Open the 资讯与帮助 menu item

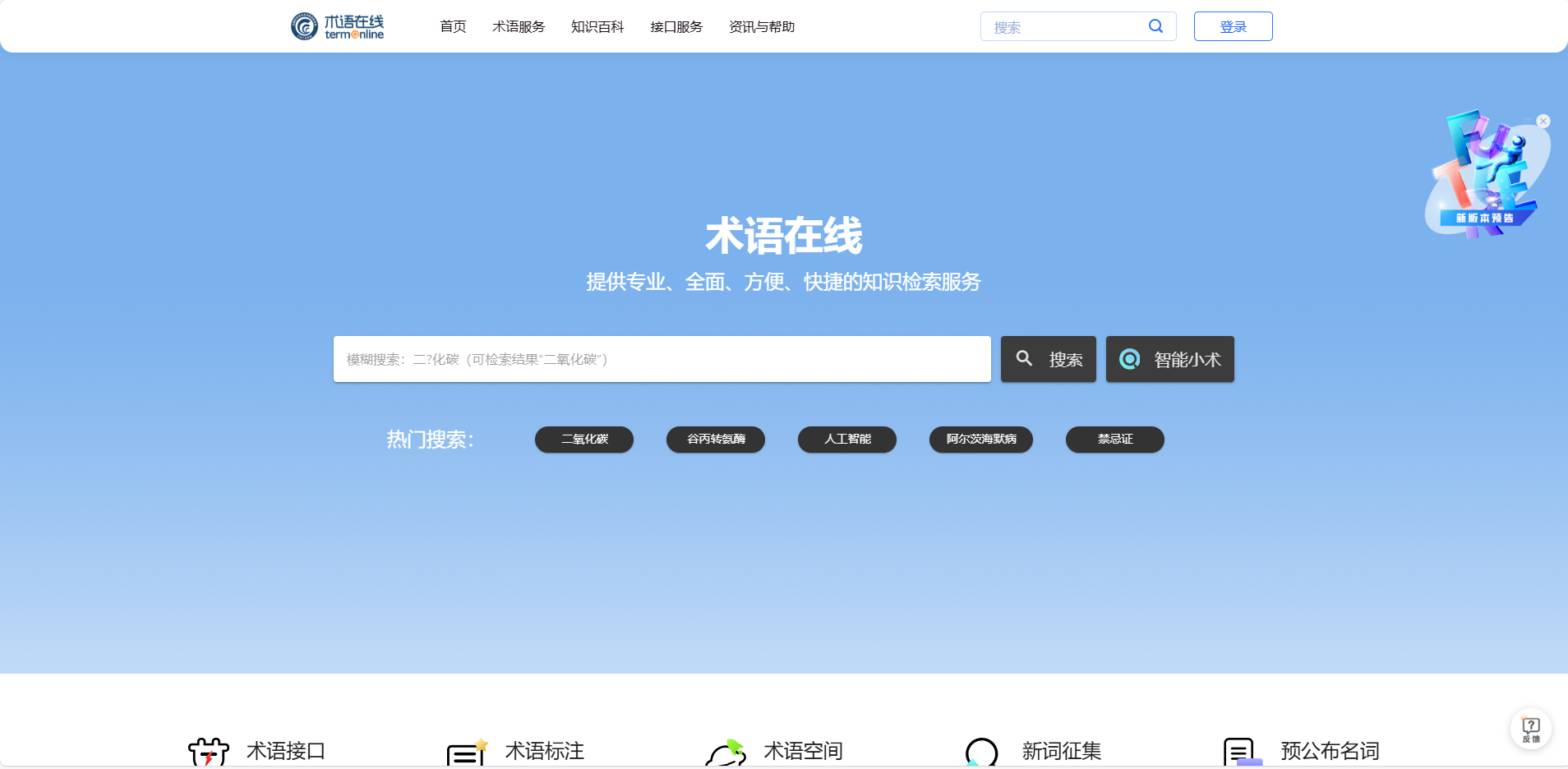tap(762, 27)
